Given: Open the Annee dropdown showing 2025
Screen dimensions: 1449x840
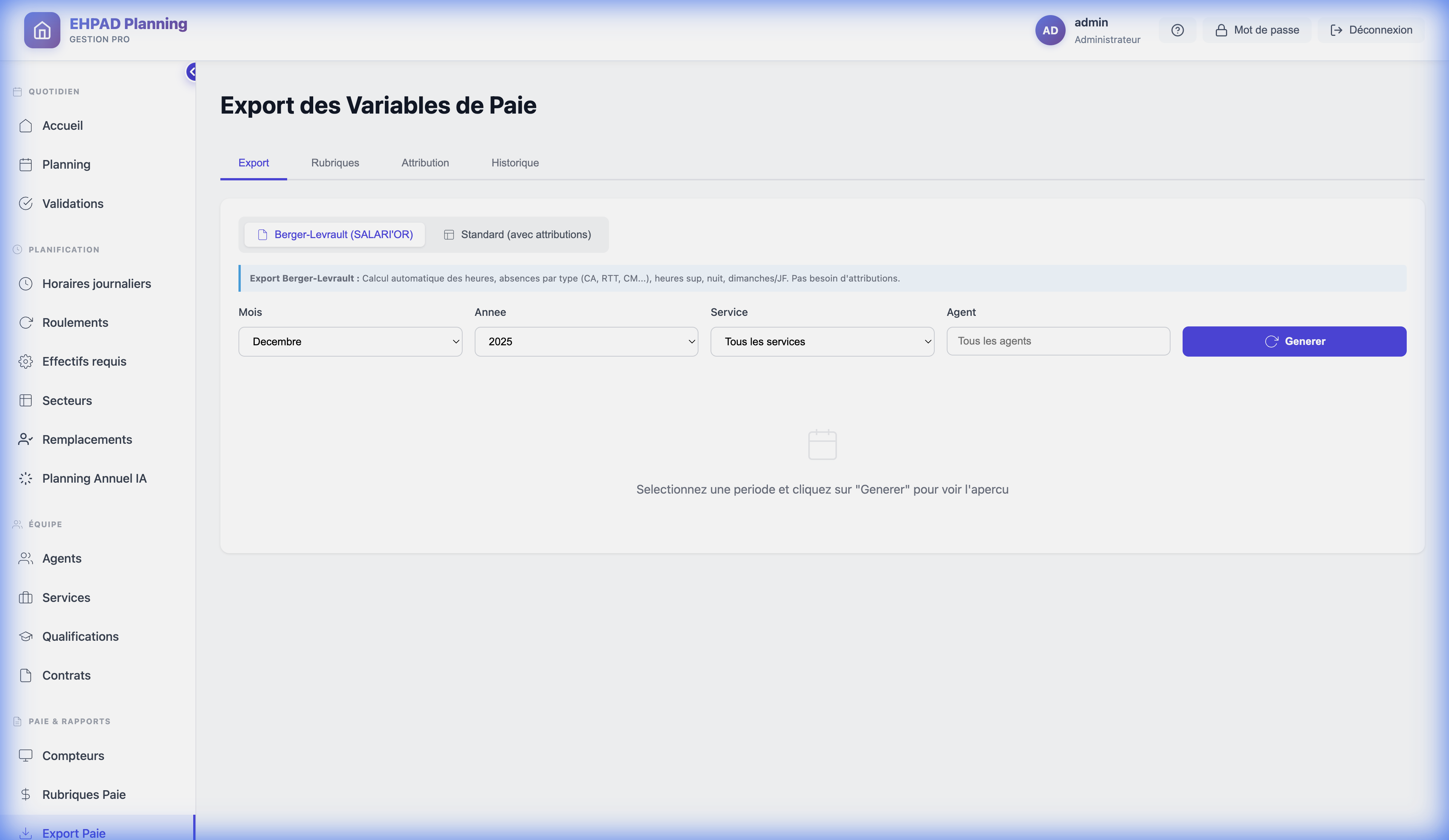Looking at the screenshot, I should pos(586,341).
